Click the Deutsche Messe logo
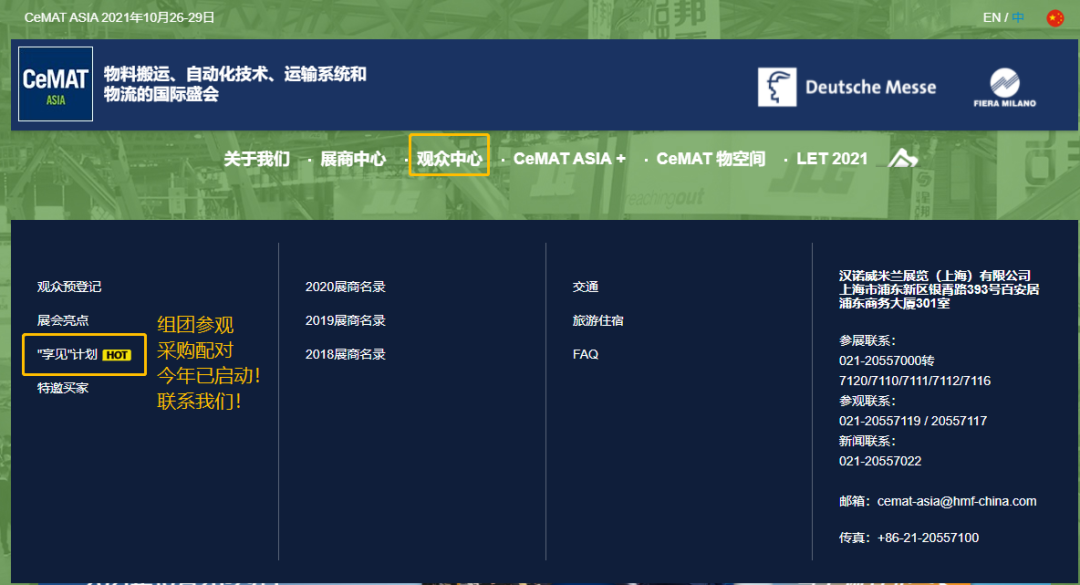 click(x=847, y=87)
